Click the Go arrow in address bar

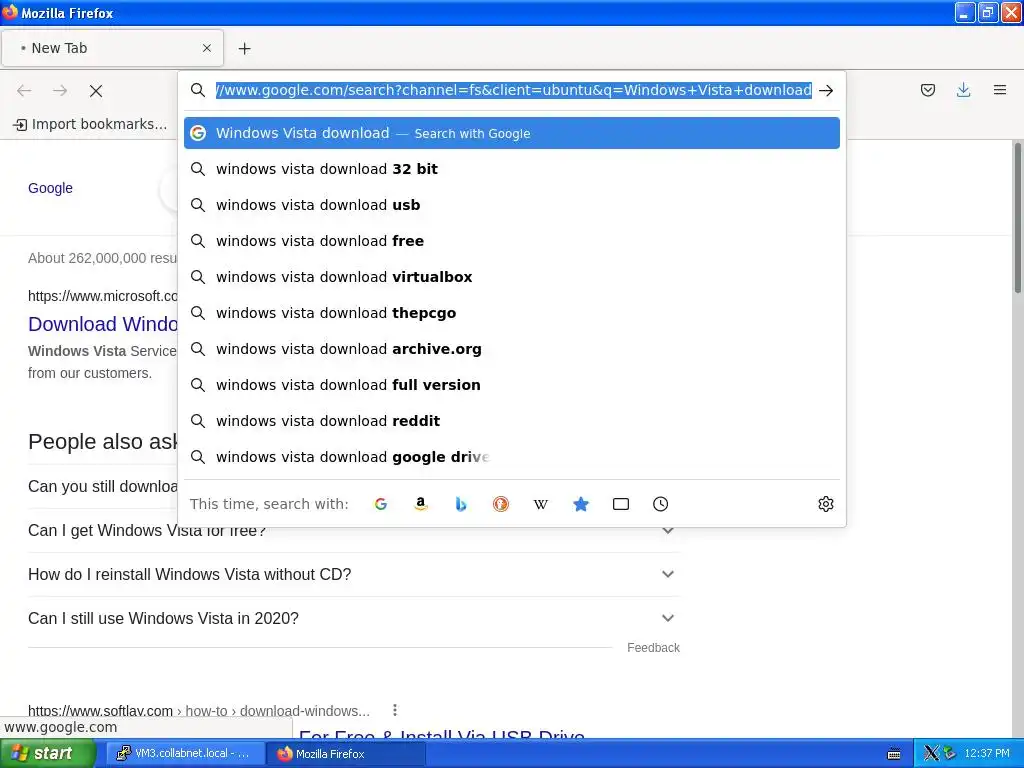coord(826,90)
